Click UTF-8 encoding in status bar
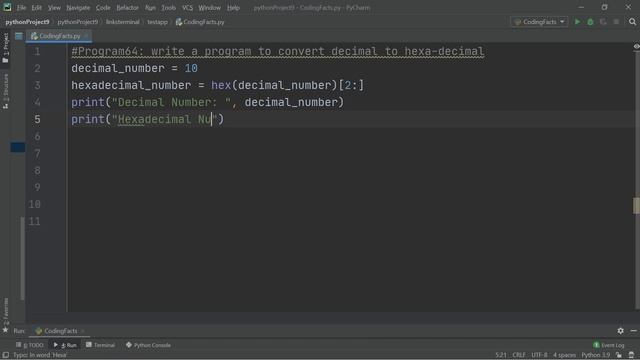 [x=539, y=355]
